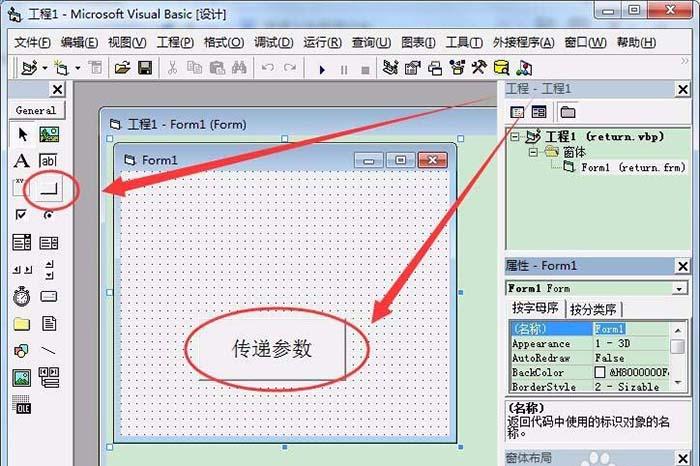Switch to the 按分类序 properties tab
700x466 pixels.
pos(593,309)
